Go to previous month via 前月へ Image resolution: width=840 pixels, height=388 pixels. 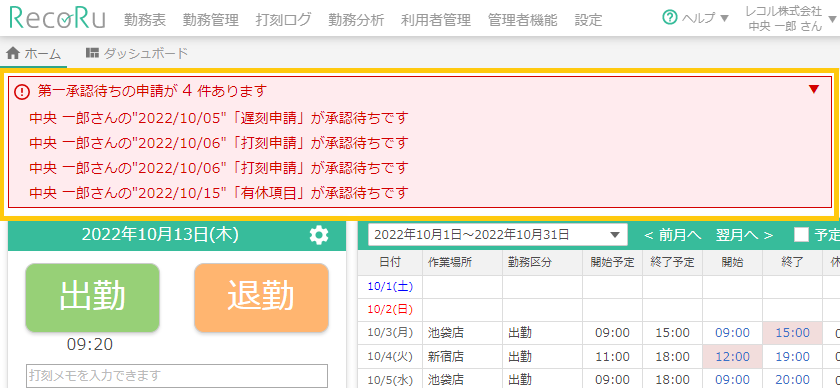click(672, 235)
